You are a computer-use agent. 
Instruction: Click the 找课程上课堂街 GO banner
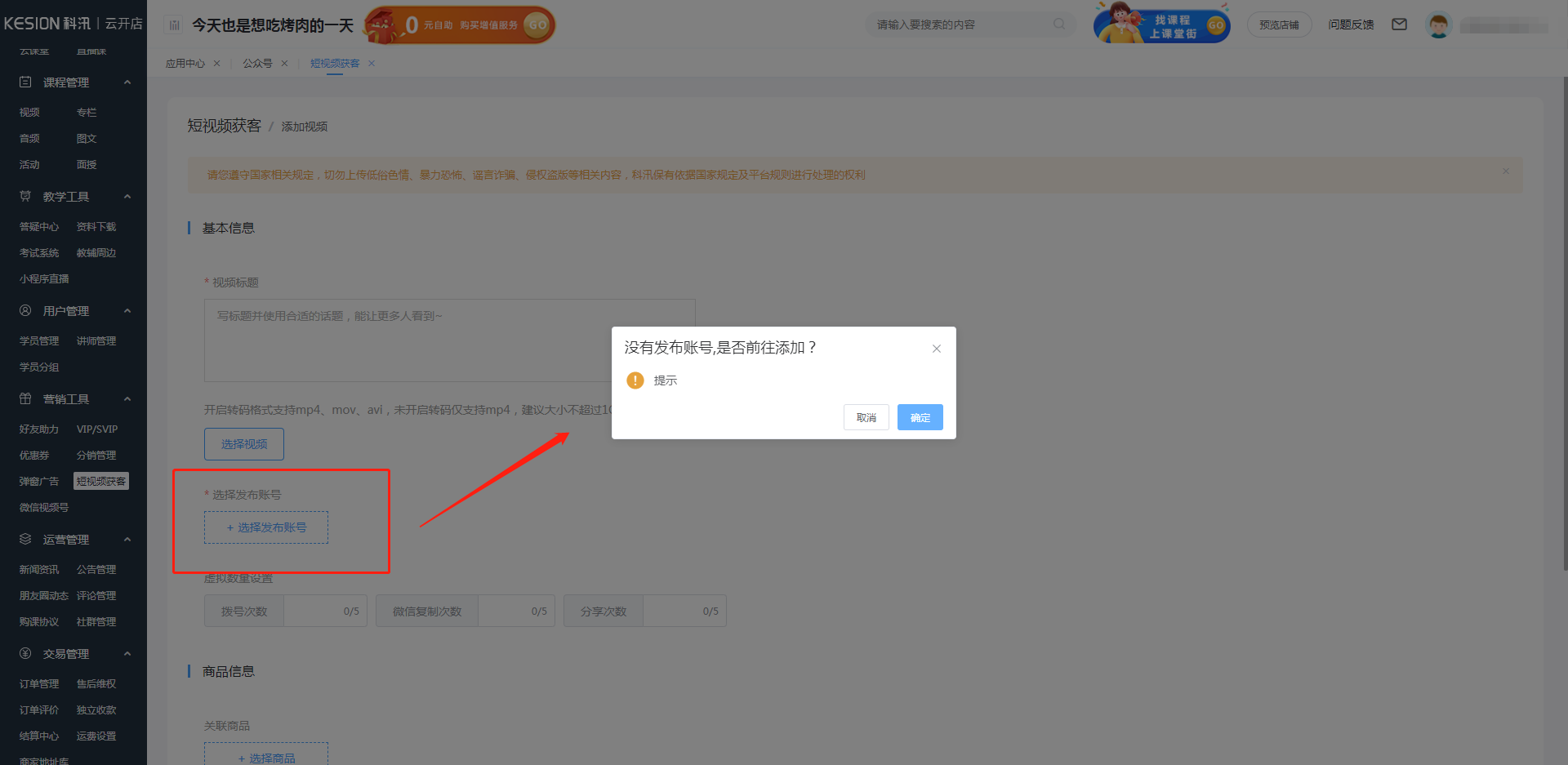pyautogui.click(x=1162, y=24)
